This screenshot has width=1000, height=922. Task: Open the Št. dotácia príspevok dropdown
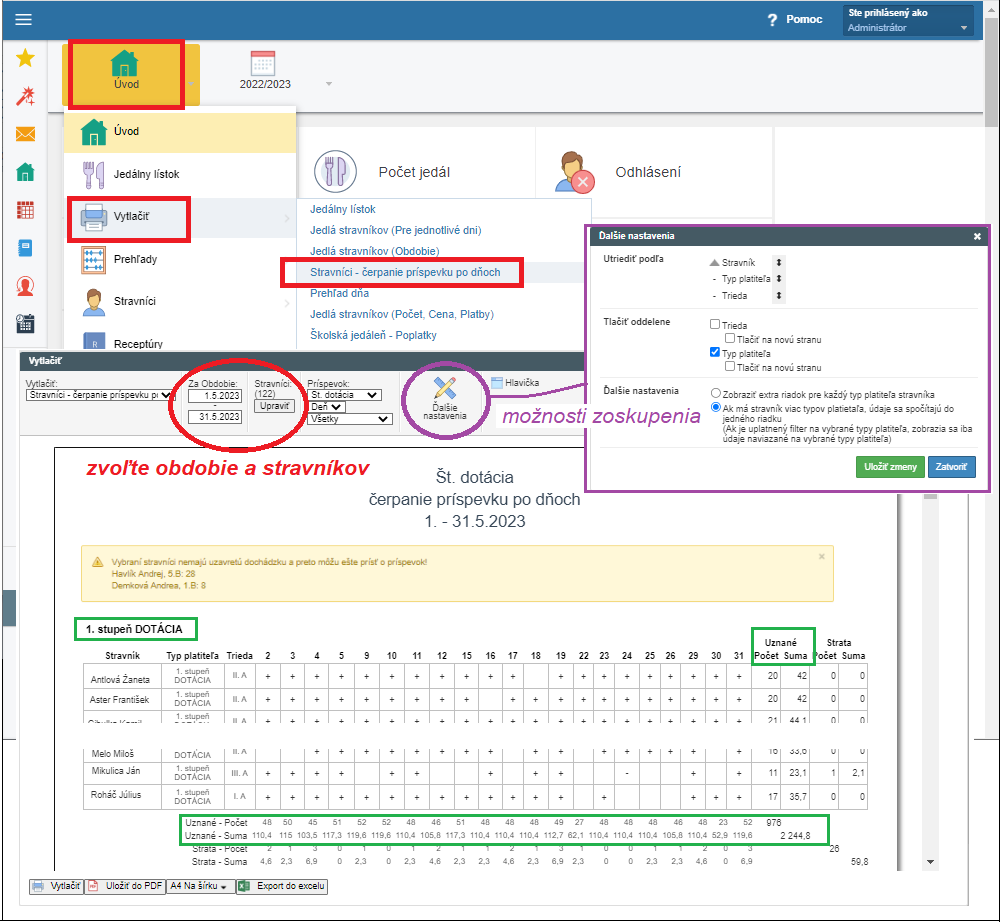[x=344, y=395]
